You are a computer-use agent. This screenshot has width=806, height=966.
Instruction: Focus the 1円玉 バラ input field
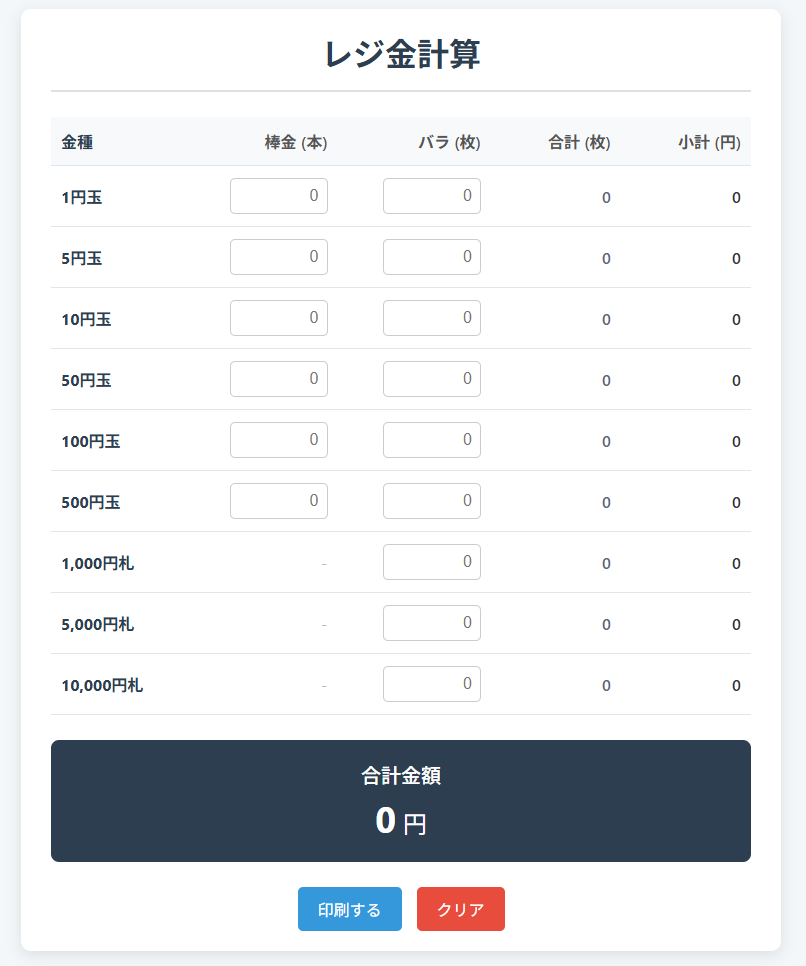[431, 196]
